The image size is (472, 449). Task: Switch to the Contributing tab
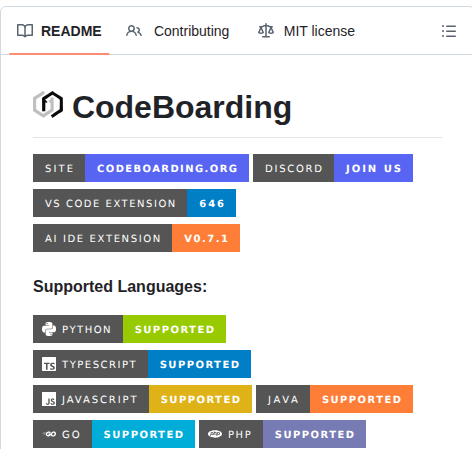pos(178,31)
